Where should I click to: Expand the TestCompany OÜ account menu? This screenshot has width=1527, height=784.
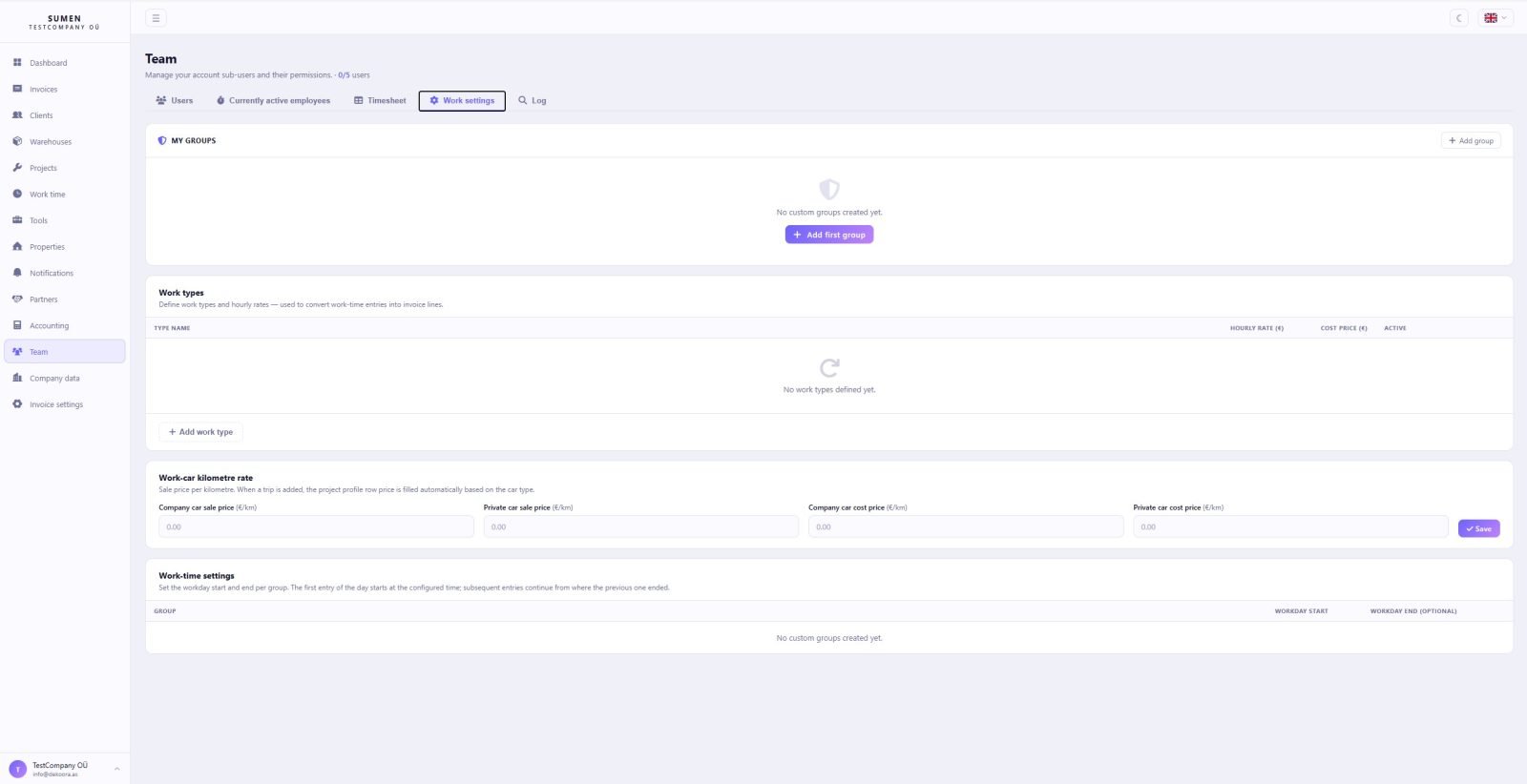65,769
